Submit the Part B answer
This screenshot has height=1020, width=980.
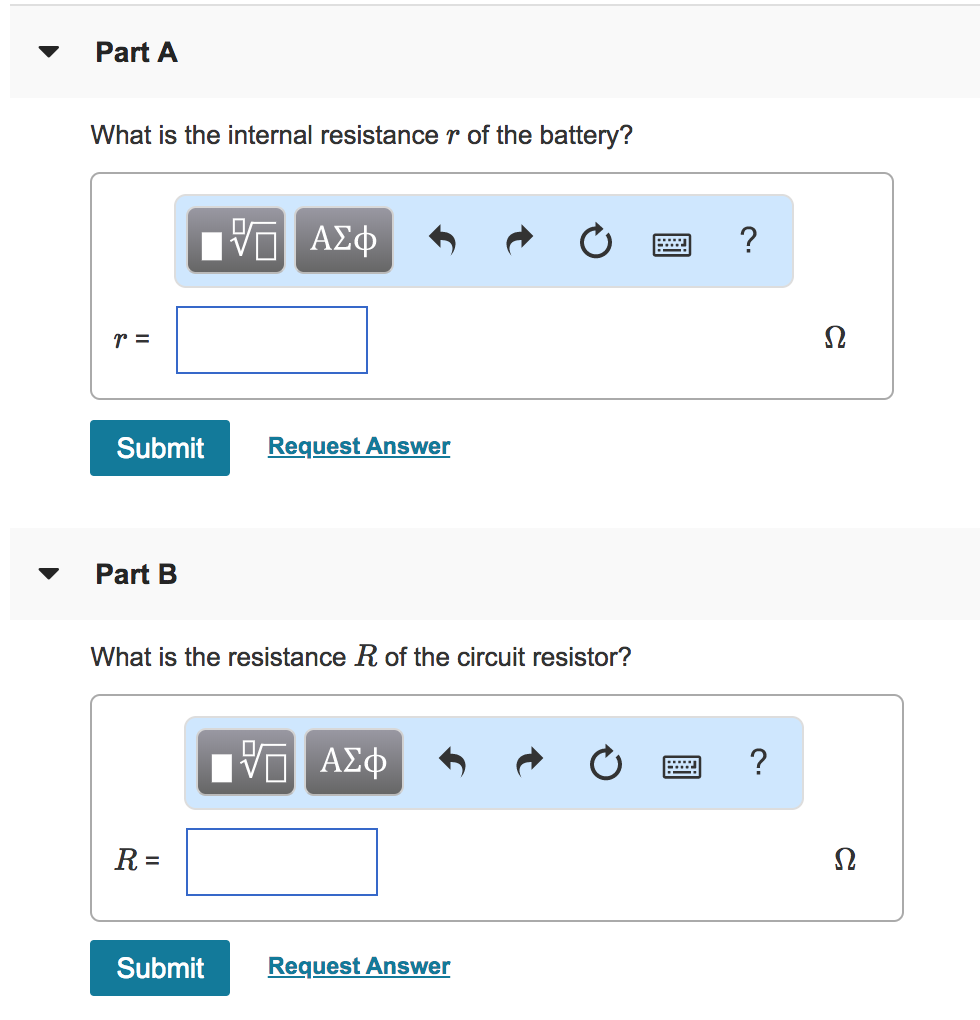(x=160, y=968)
